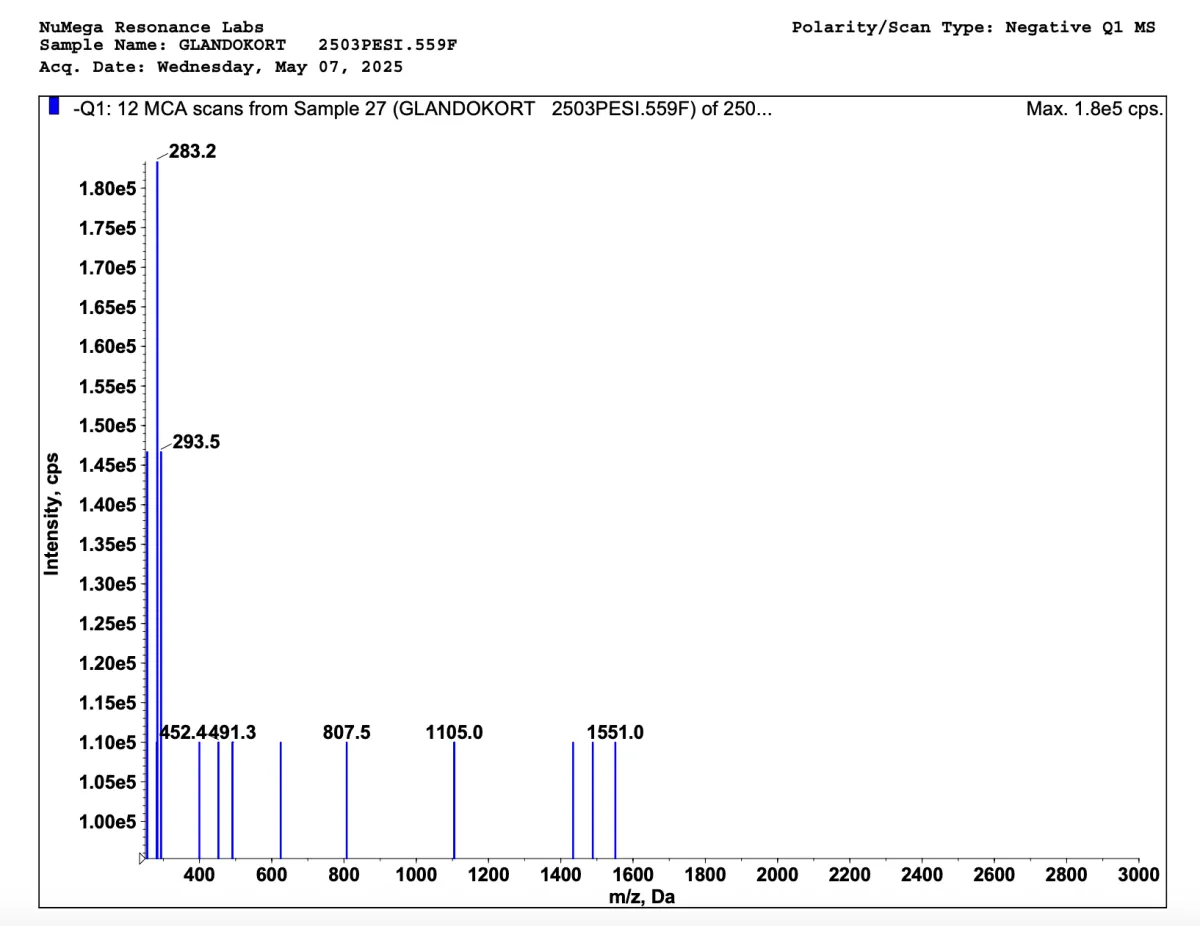Click the 1105.0 peak label

coord(454,732)
